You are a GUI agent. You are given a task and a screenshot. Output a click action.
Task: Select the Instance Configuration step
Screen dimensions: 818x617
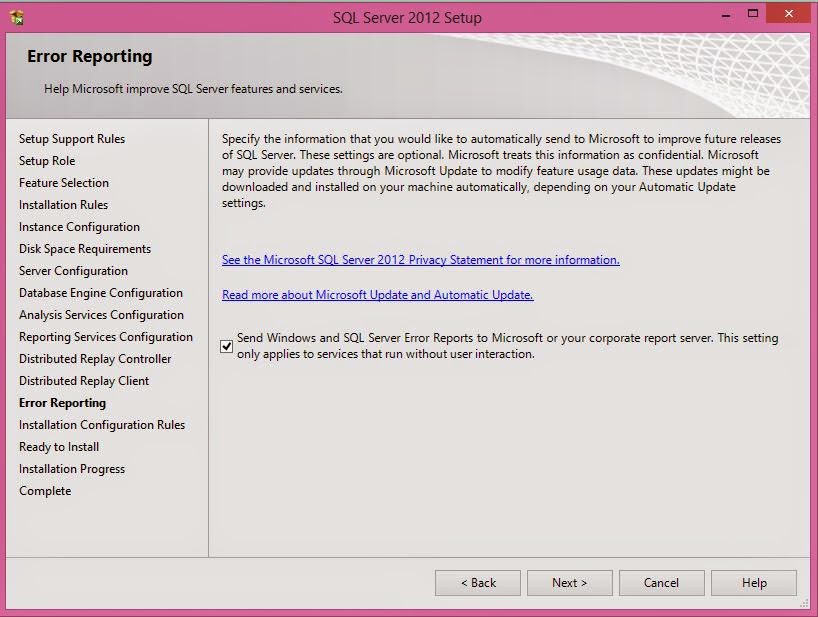pos(79,227)
